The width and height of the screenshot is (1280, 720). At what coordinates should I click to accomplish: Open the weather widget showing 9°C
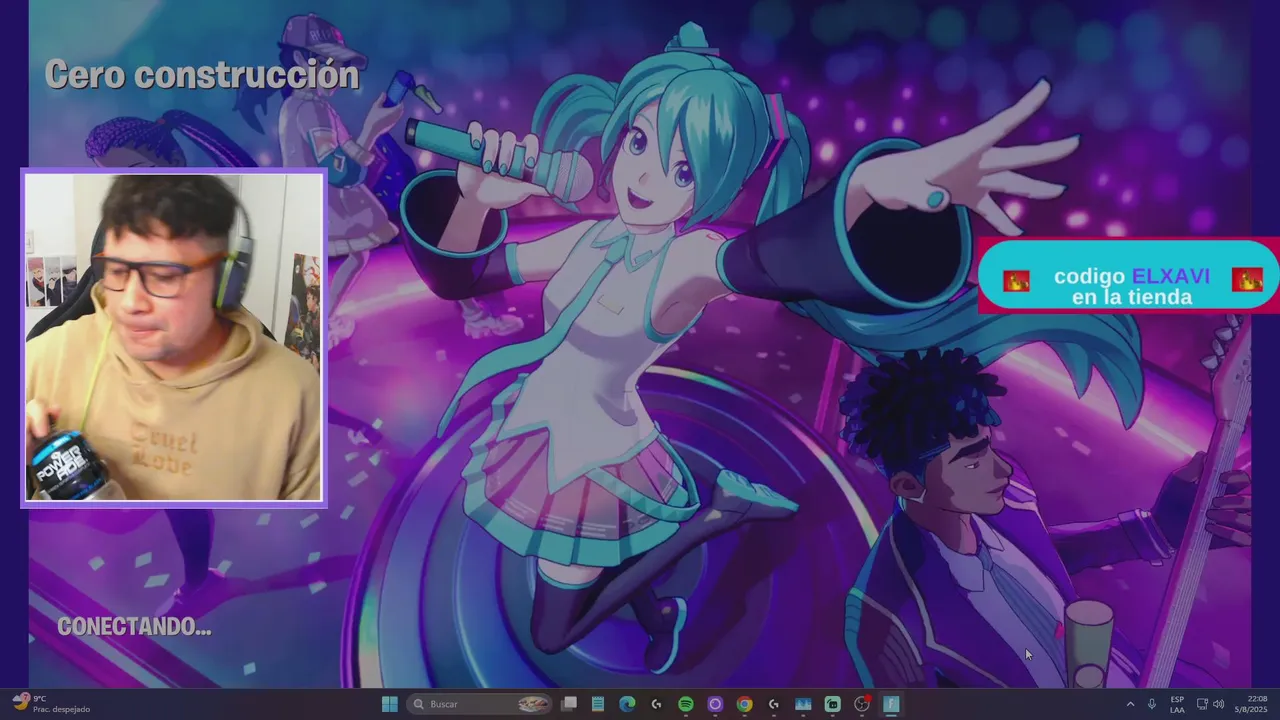(51, 704)
